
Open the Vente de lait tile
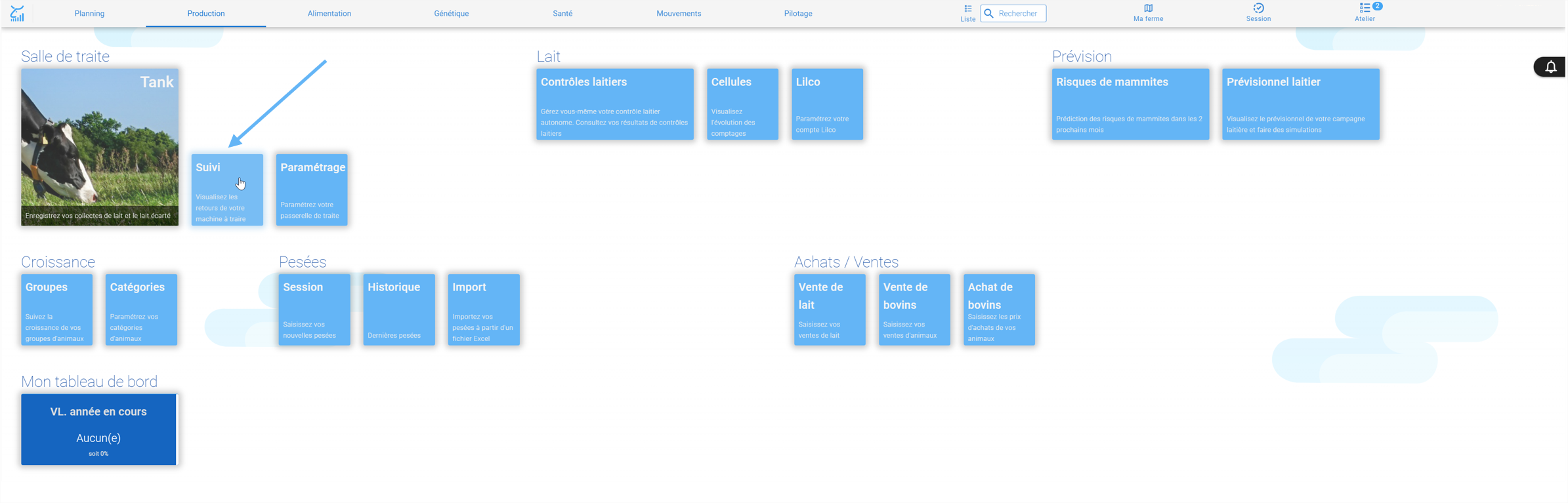[x=830, y=310]
